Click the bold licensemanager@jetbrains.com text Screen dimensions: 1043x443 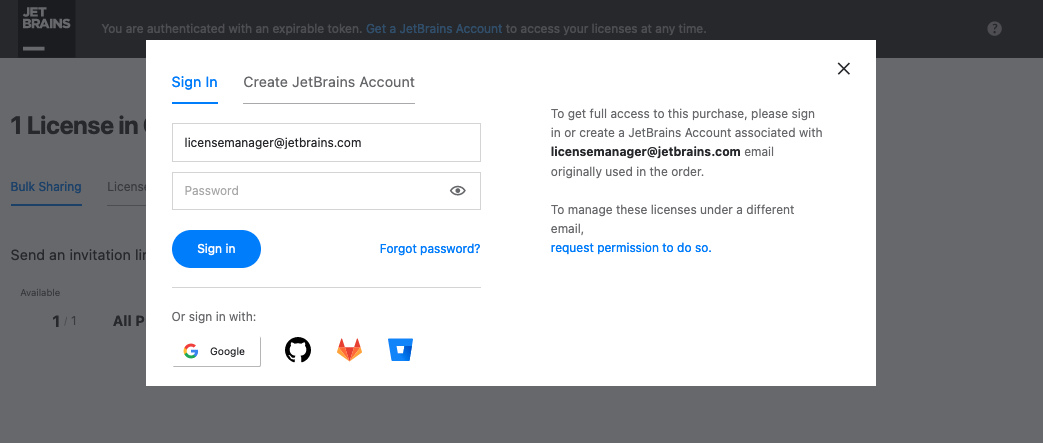(x=645, y=152)
